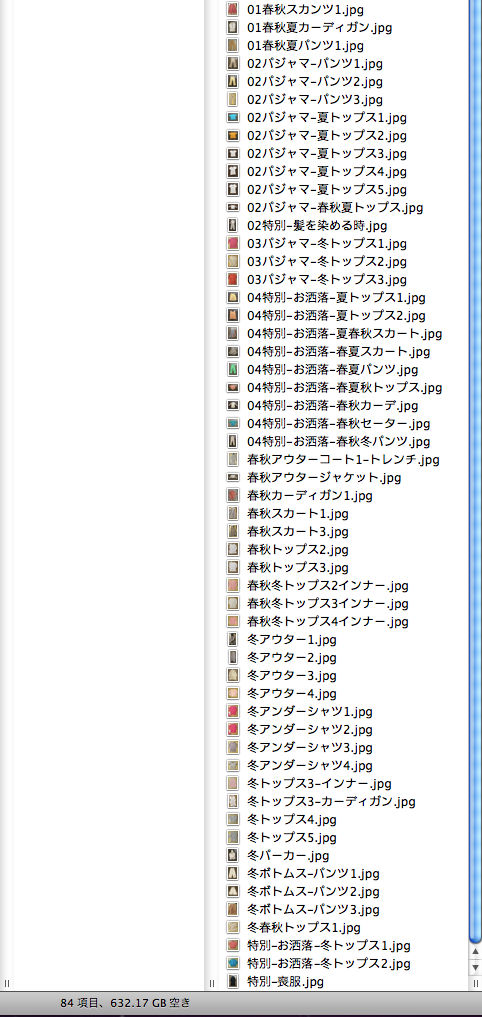
Task: Click the scroll up arrow button
Action: 476,950
